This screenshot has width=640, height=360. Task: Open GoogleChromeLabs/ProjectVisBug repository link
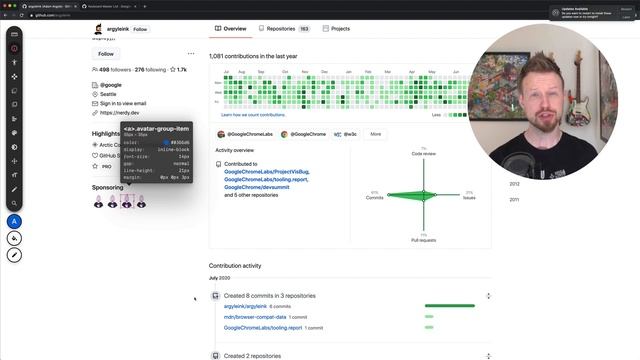coord(267,172)
